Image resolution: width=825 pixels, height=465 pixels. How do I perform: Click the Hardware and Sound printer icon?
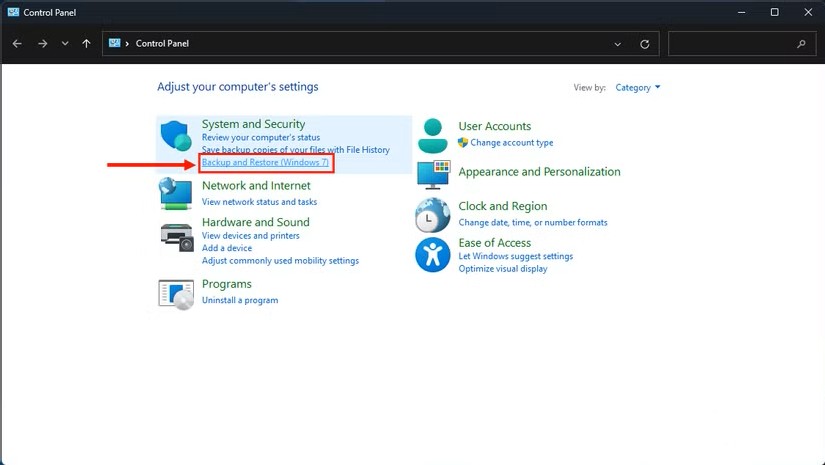(x=176, y=237)
